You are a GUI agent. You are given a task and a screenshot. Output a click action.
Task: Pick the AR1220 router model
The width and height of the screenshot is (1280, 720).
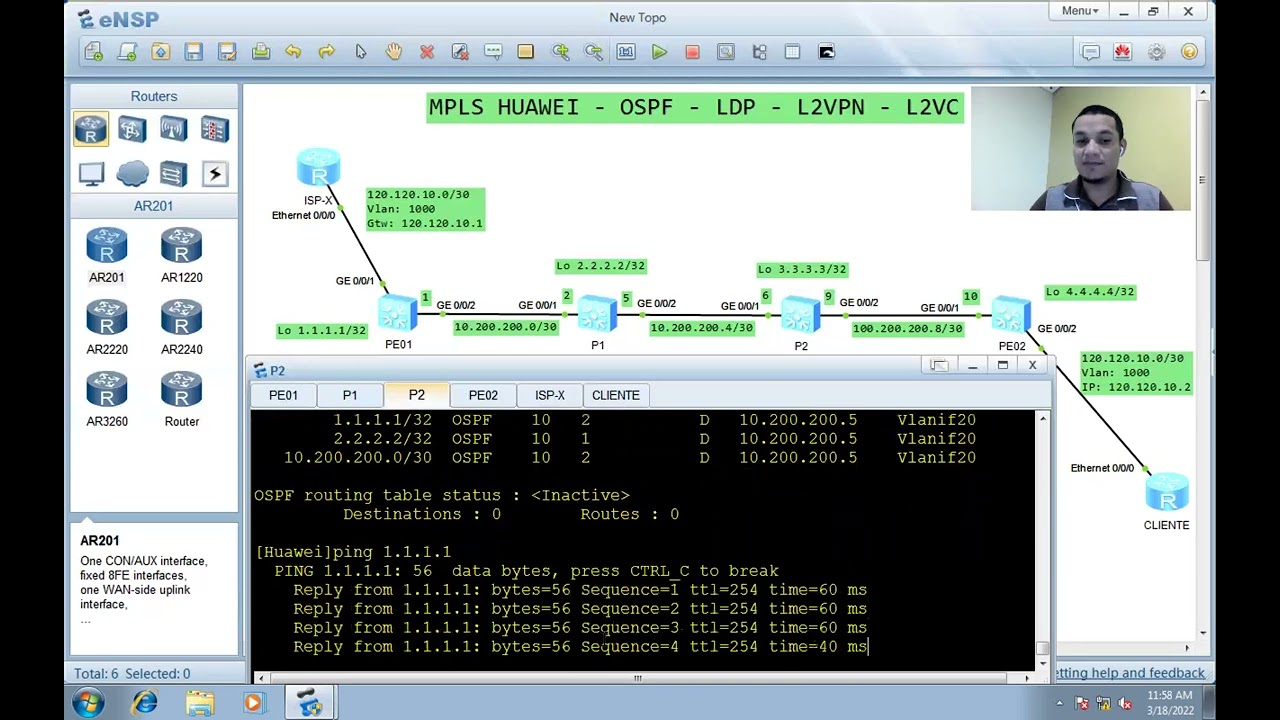coord(182,256)
